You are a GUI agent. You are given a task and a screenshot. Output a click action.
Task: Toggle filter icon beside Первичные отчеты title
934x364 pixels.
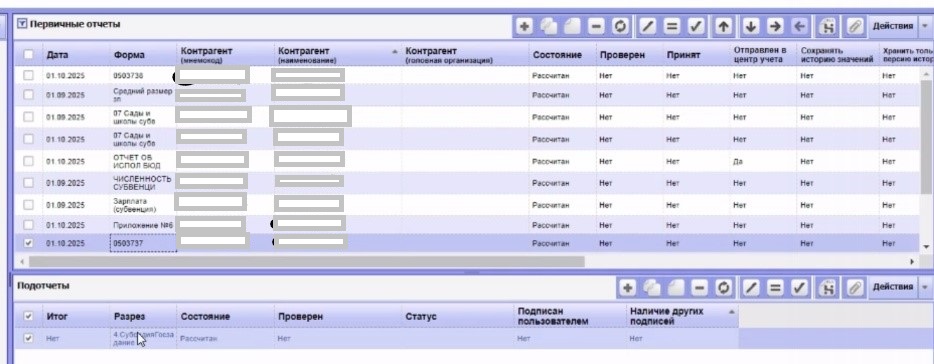[x=22, y=24]
